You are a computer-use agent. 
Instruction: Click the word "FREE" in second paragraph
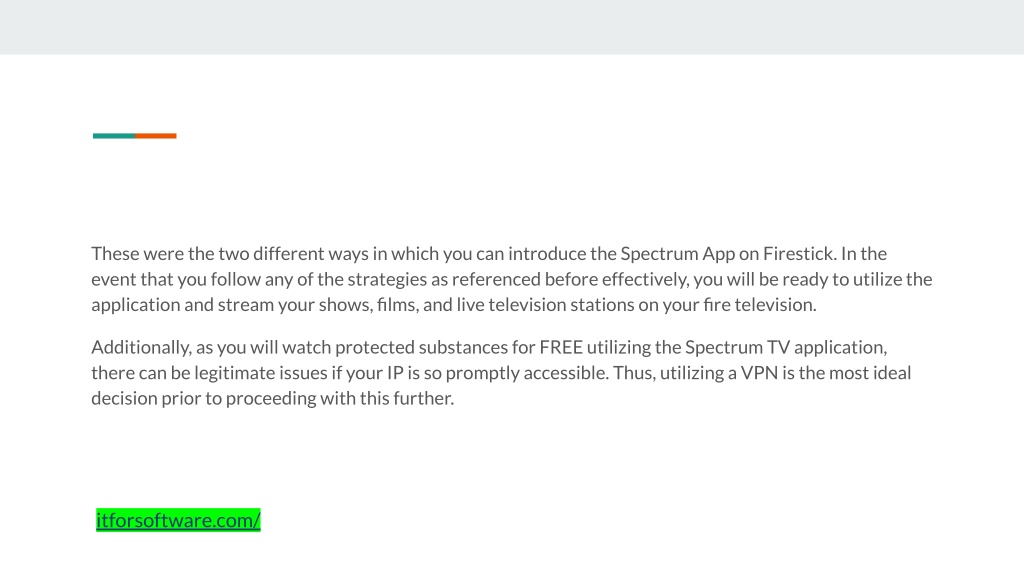[x=560, y=347]
